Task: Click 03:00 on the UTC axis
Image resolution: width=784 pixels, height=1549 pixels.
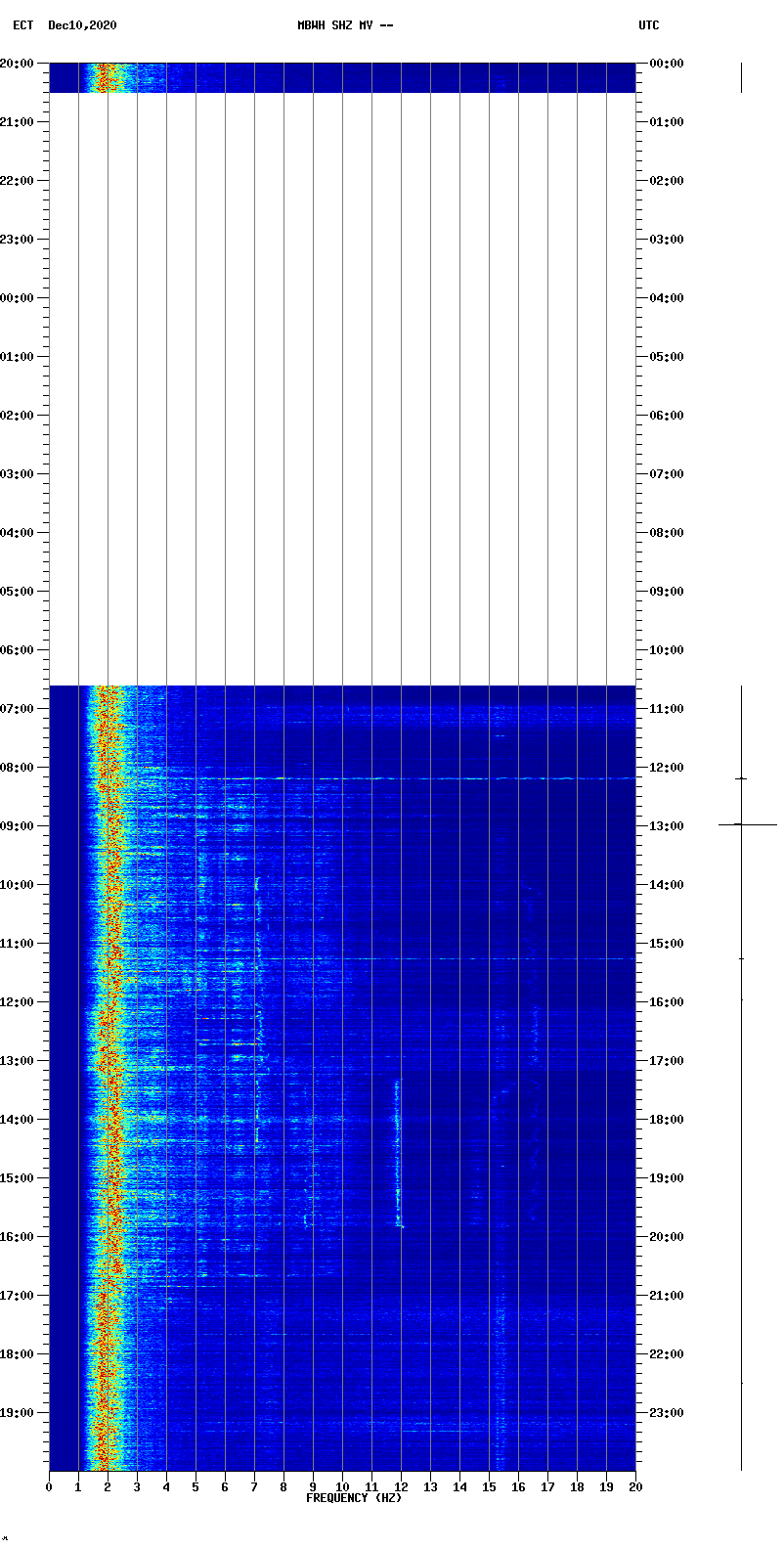Action: tap(666, 240)
